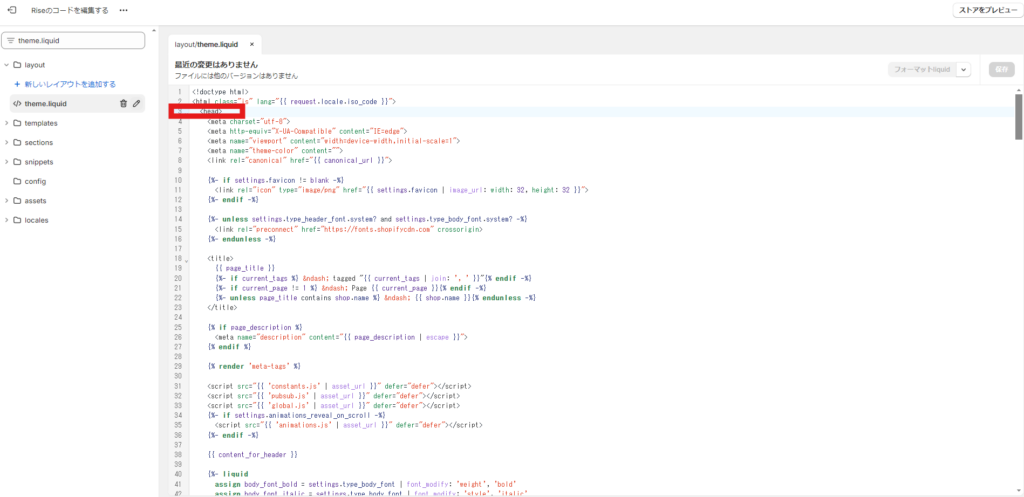Viewport: 1024px width, 497px height.
Task: Fold the title block at line 18
Action: click(x=187, y=259)
